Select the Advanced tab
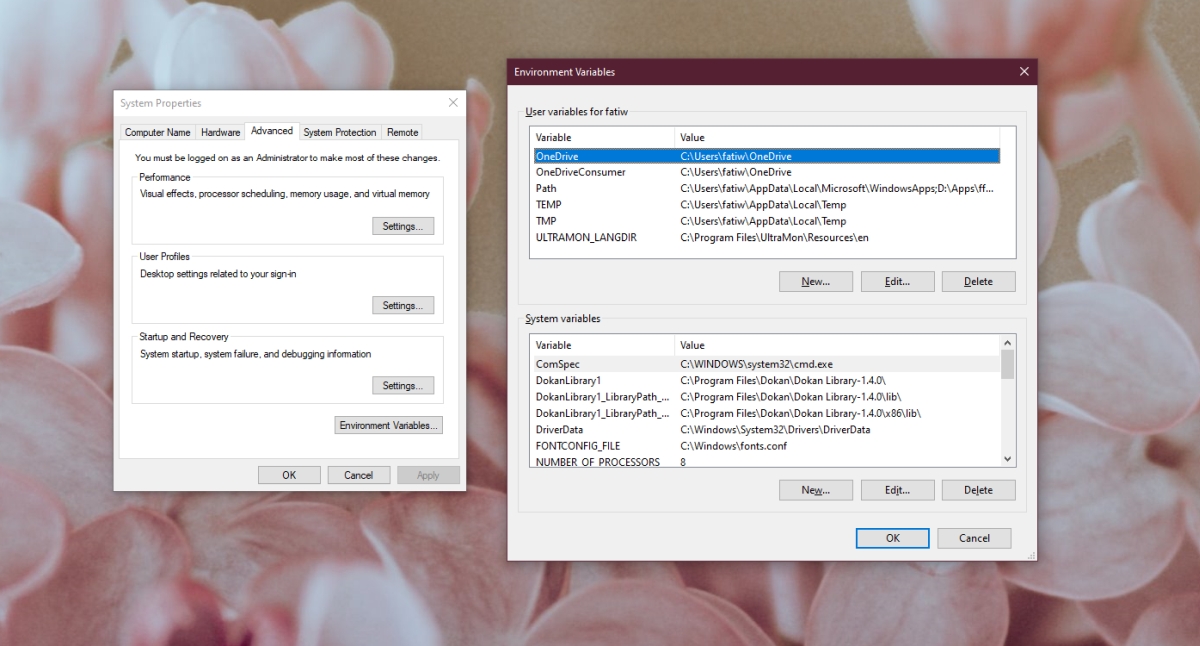The width and height of the screenshot is (1200, 646). (272, 131)
